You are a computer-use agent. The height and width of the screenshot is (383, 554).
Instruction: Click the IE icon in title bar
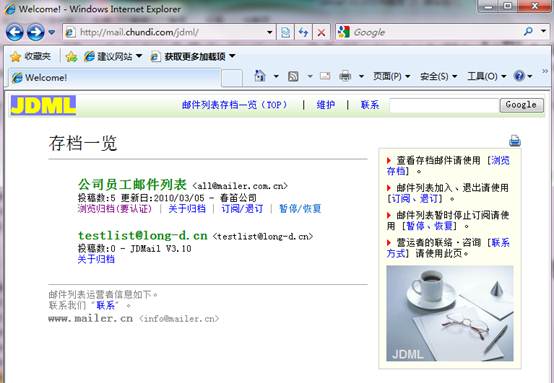click(x=10, y=9)
